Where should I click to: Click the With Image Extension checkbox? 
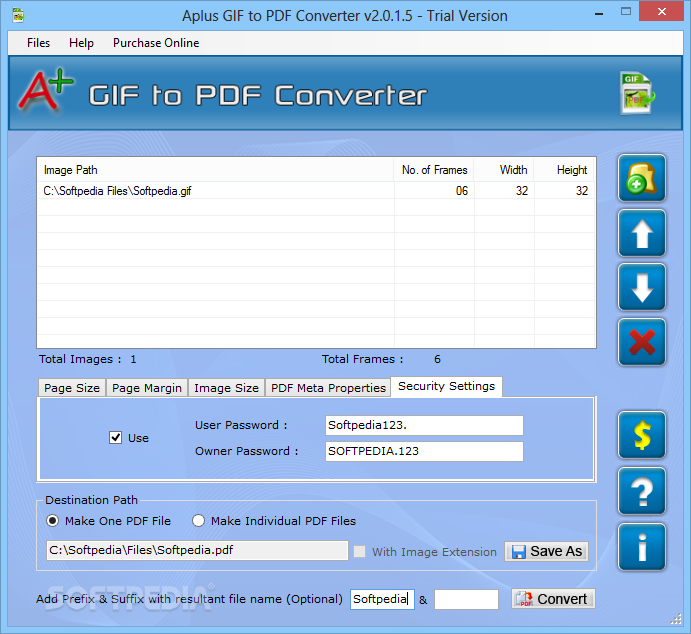point(360,552)
